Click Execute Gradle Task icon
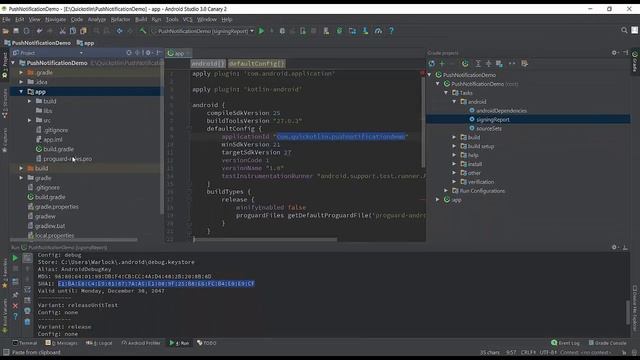 click(x=465, y=64)
